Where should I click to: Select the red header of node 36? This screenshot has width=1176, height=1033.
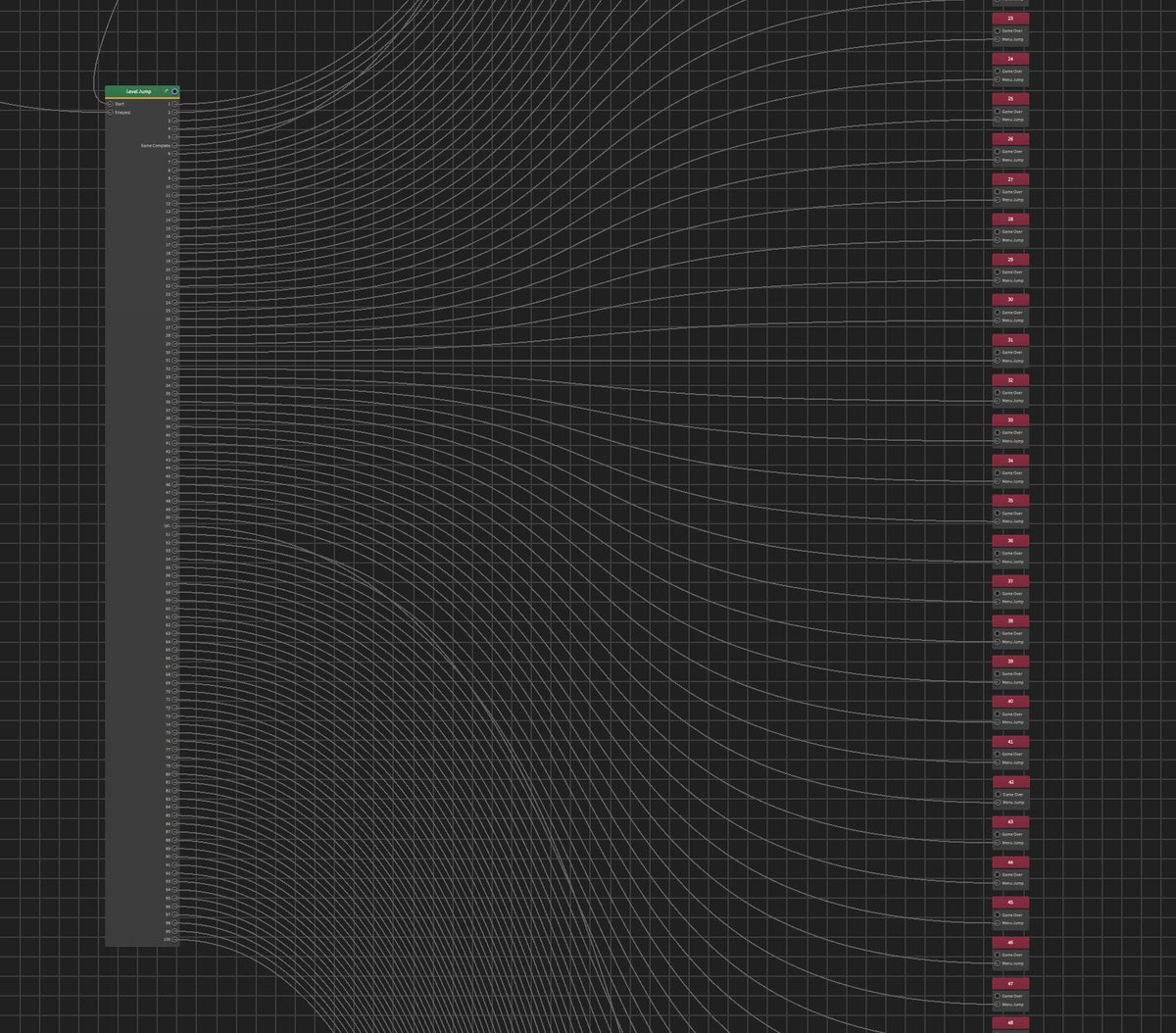pyautogui.click(x=1010, y=540)
